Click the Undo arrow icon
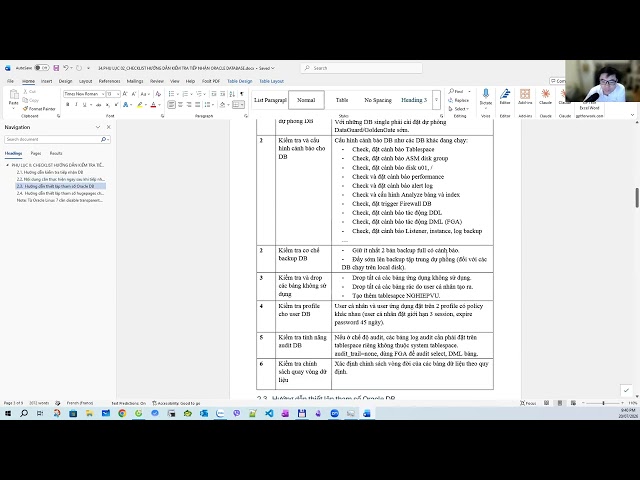Viewport: 640px width, 480px height. click(x=66, y=68)
